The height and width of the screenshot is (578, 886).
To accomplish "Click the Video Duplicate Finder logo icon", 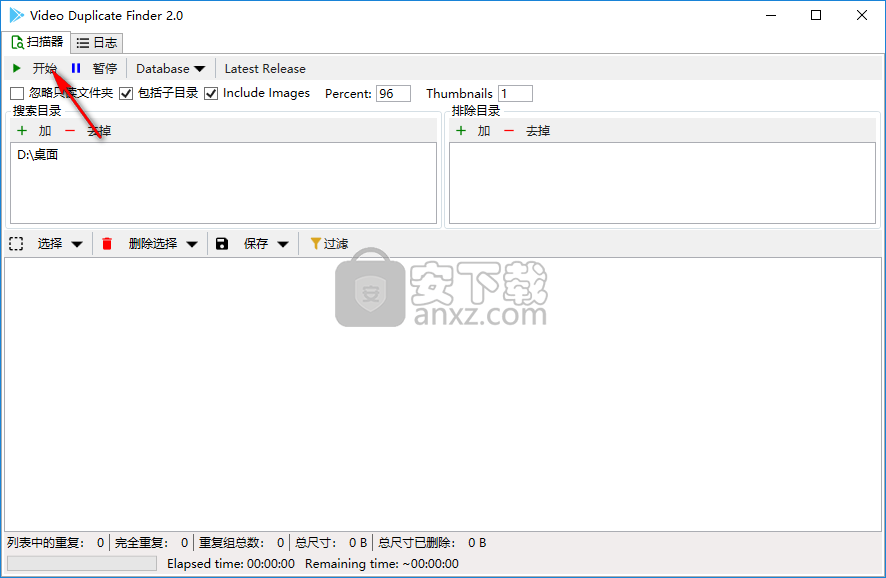I will 16,15.
